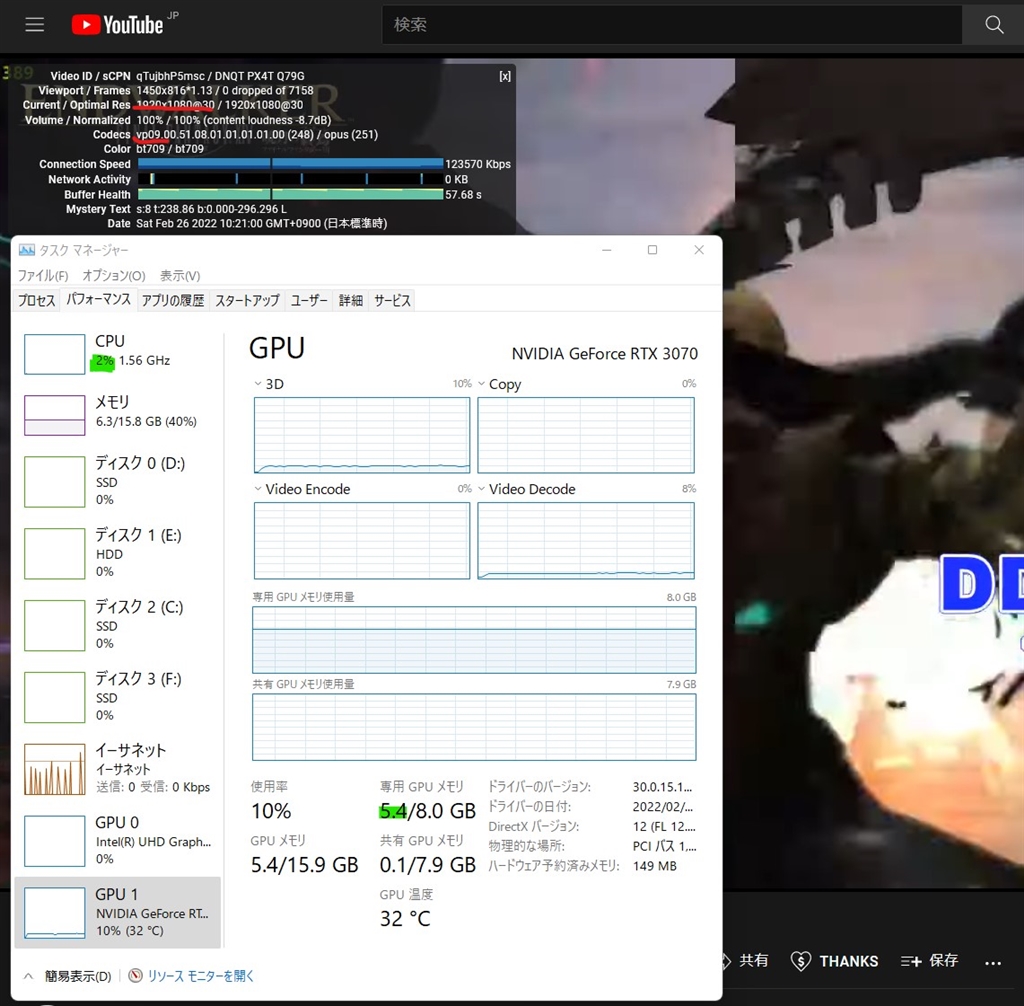Open the YouTube hamburger guide menu
The width and height of the screenshot is (1024, 1006).
point(35,25)
